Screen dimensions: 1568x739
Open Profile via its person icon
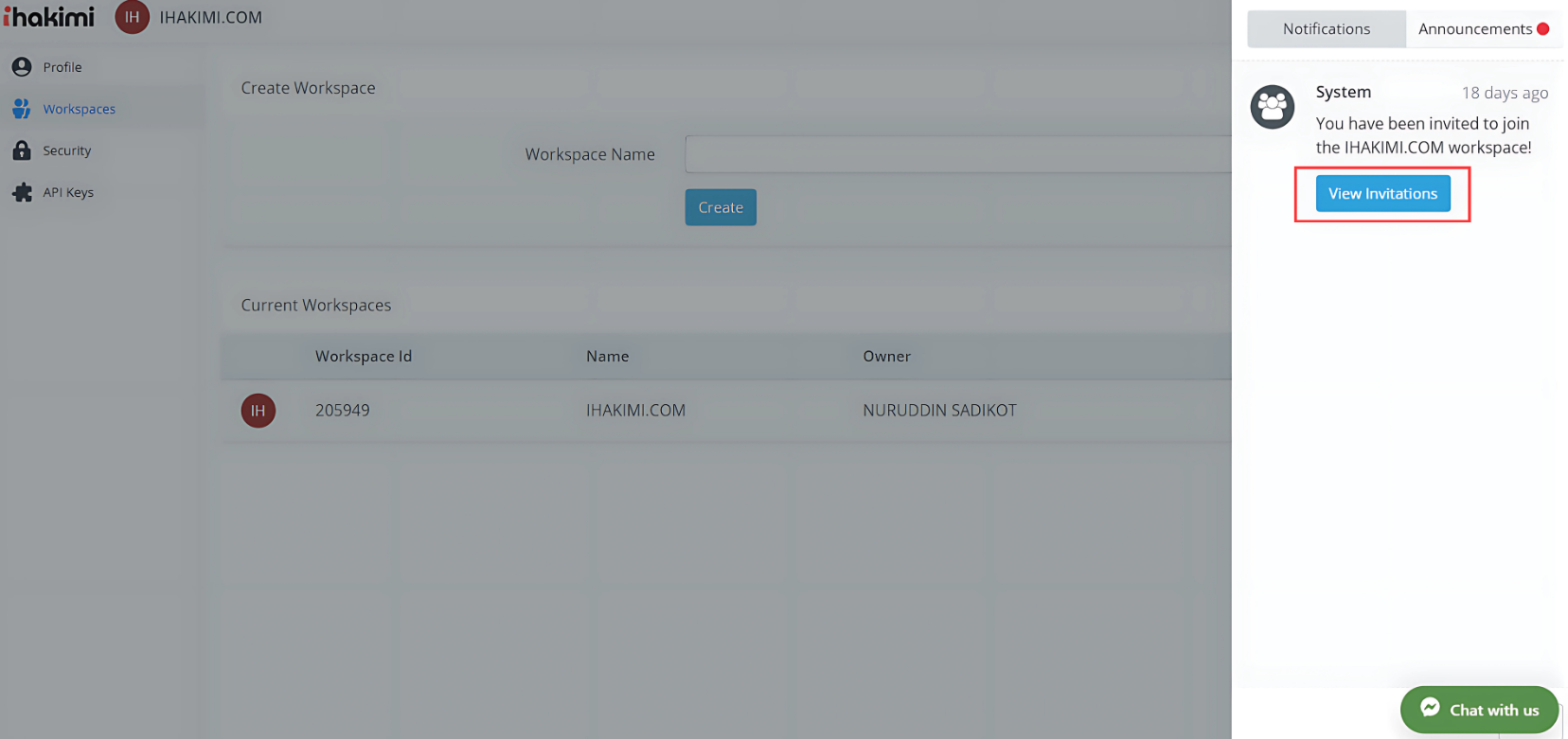22,67
